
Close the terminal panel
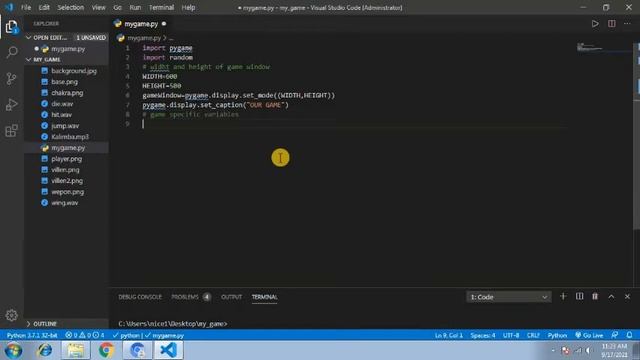coord(627,296)
